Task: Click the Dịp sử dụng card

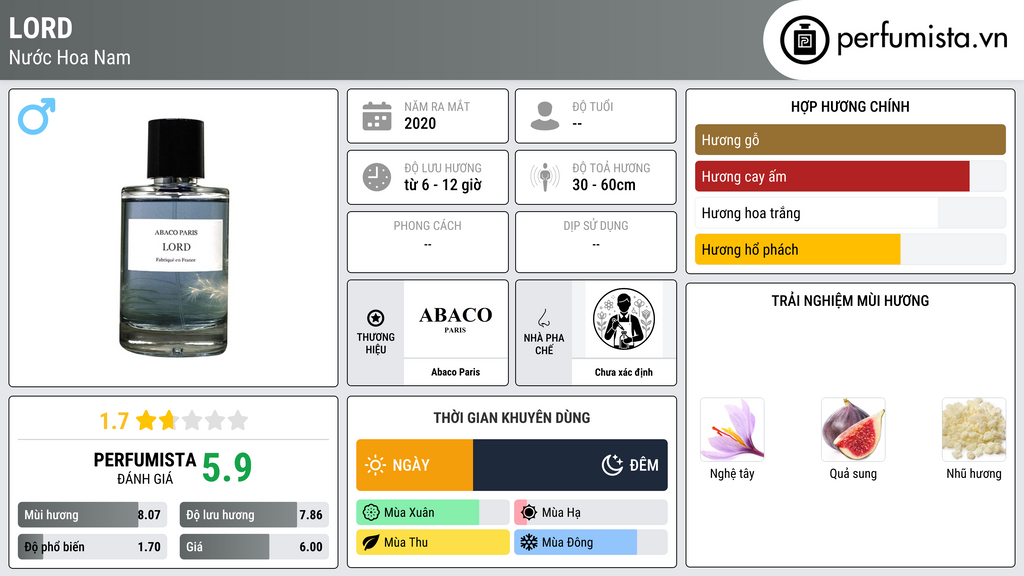Action: click(596, 242)
